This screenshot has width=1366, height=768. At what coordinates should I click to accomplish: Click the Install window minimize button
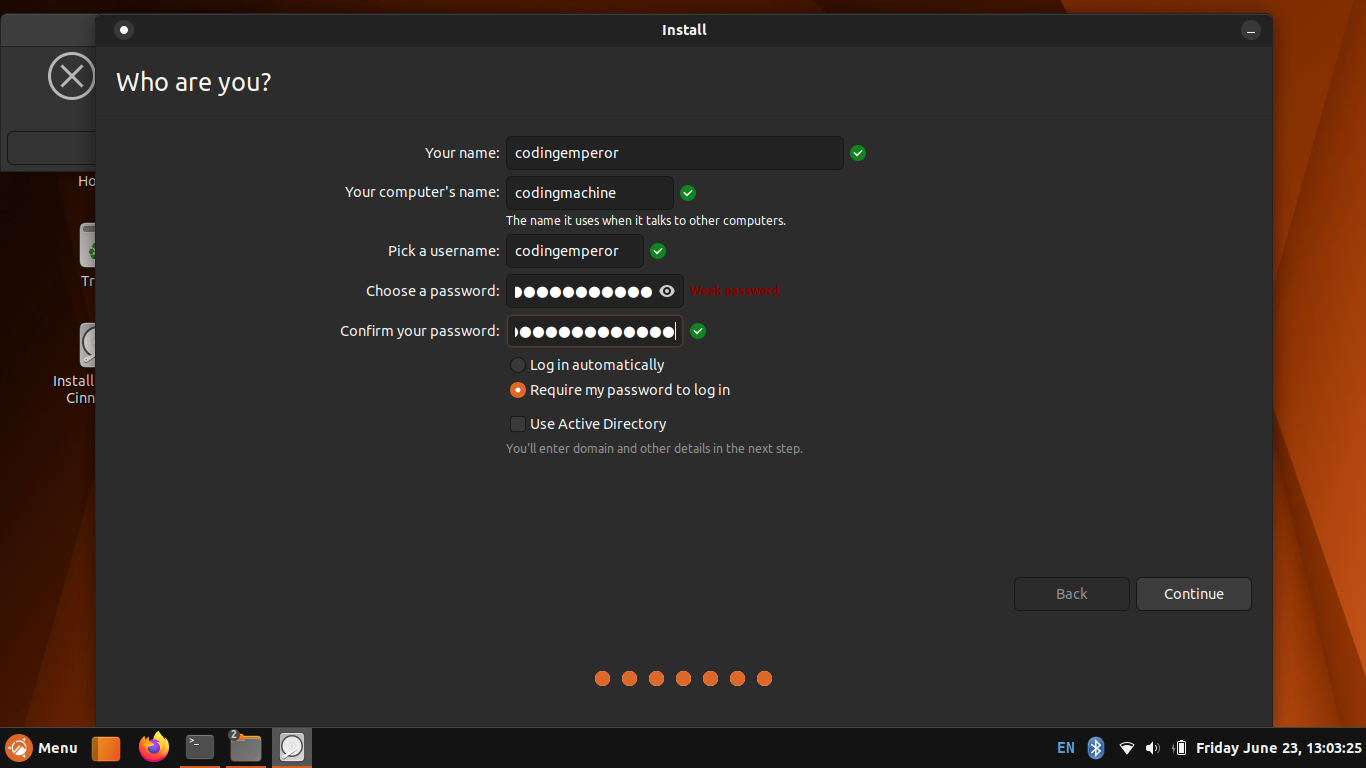pos(1251,30)
